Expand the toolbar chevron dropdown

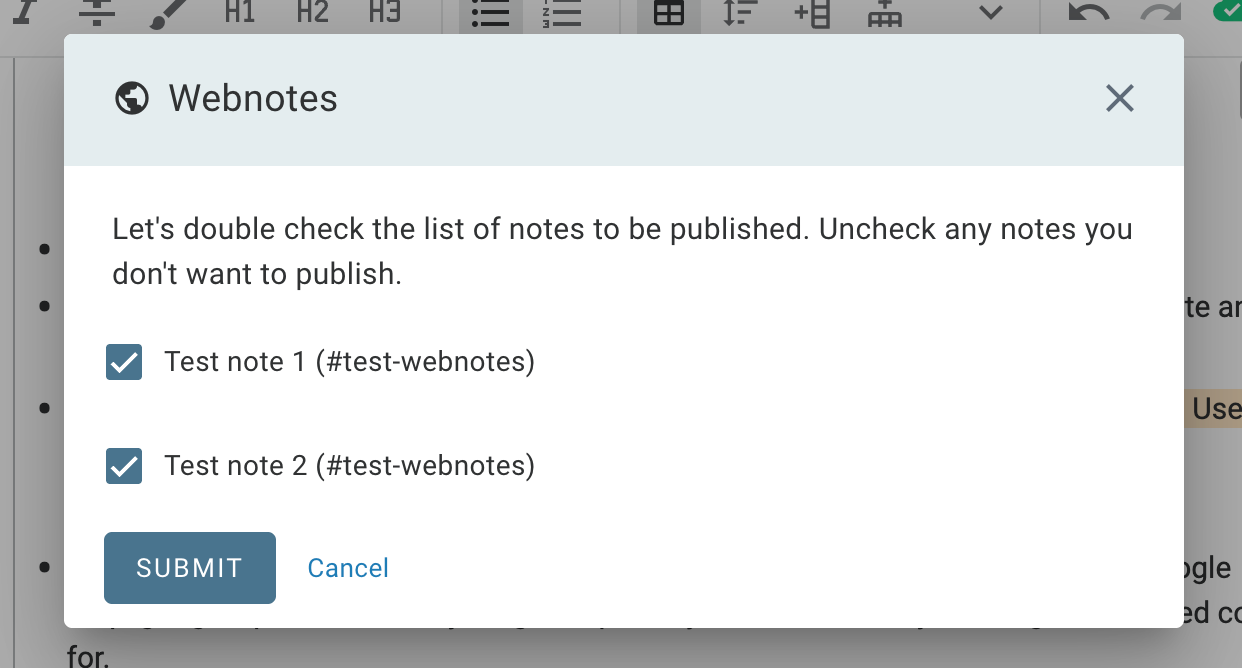click(x=990, y=13)
